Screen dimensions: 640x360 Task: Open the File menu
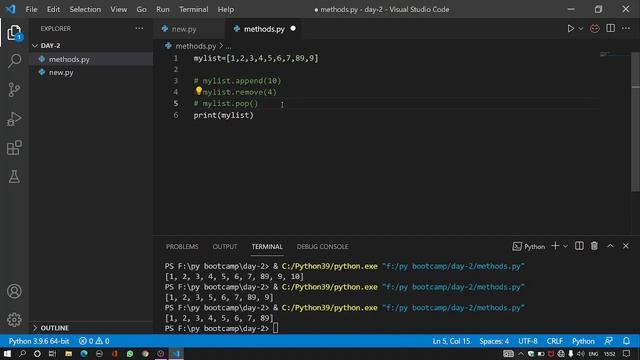pos(31,9)
